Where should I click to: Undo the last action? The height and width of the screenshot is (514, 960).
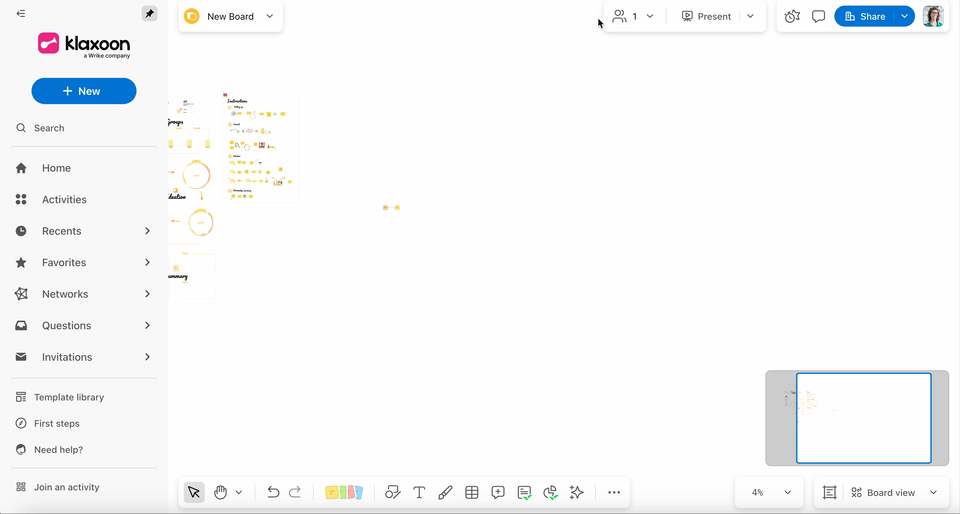(x=273, y=493)
